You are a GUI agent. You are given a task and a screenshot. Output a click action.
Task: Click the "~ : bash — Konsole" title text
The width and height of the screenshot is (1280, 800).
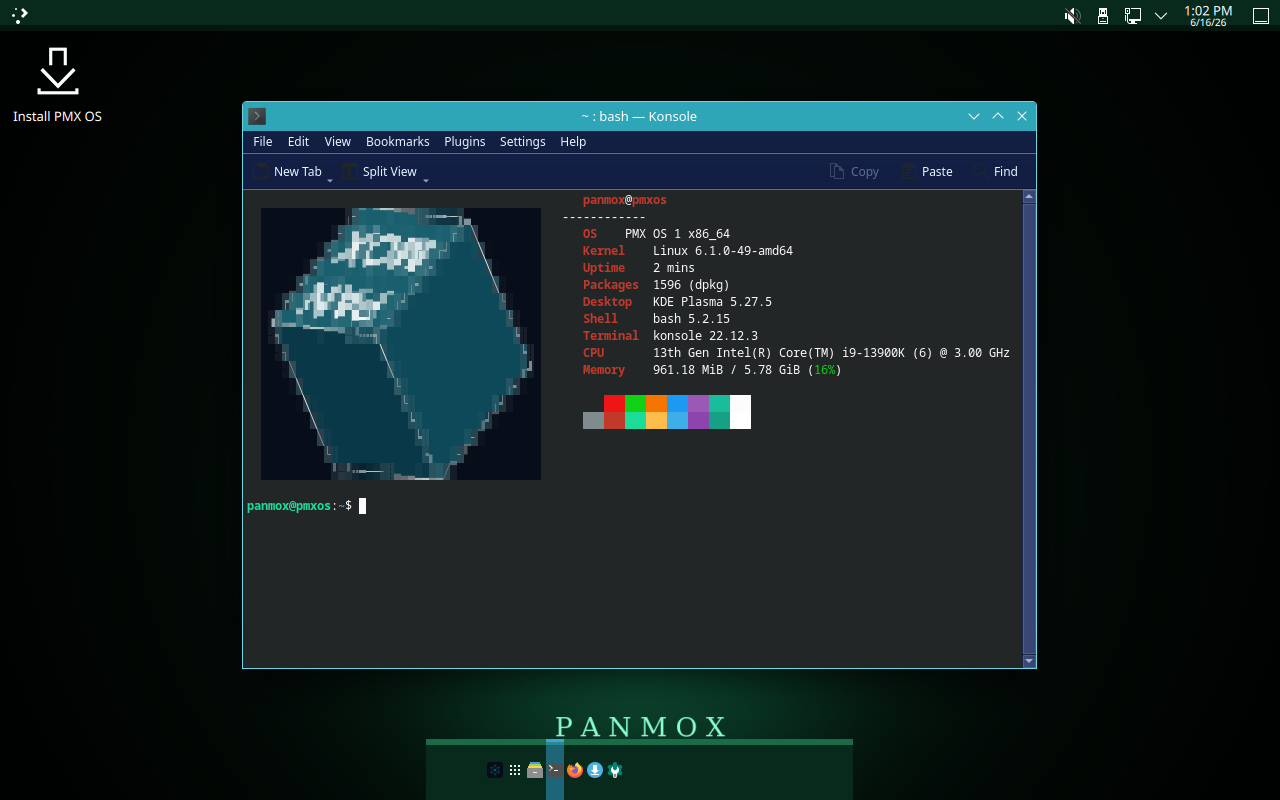pos(639,116)
